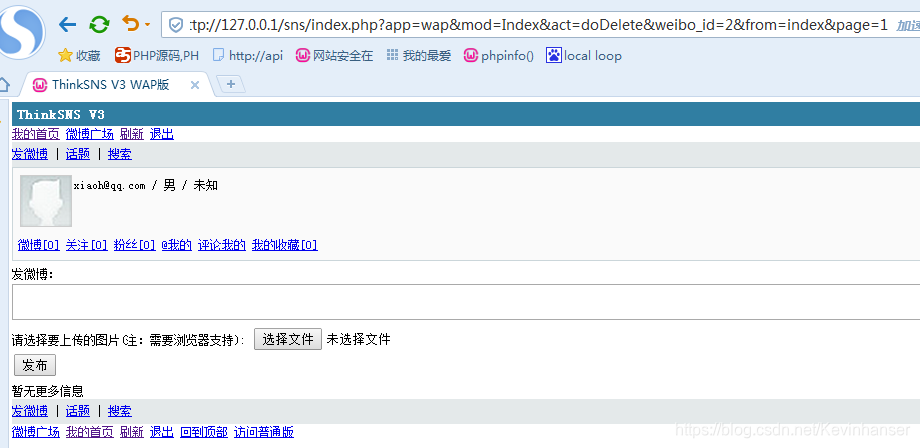Open http://api bookmark
The width and height of the screenshot is (920, 448).
(x=247, y=56)
